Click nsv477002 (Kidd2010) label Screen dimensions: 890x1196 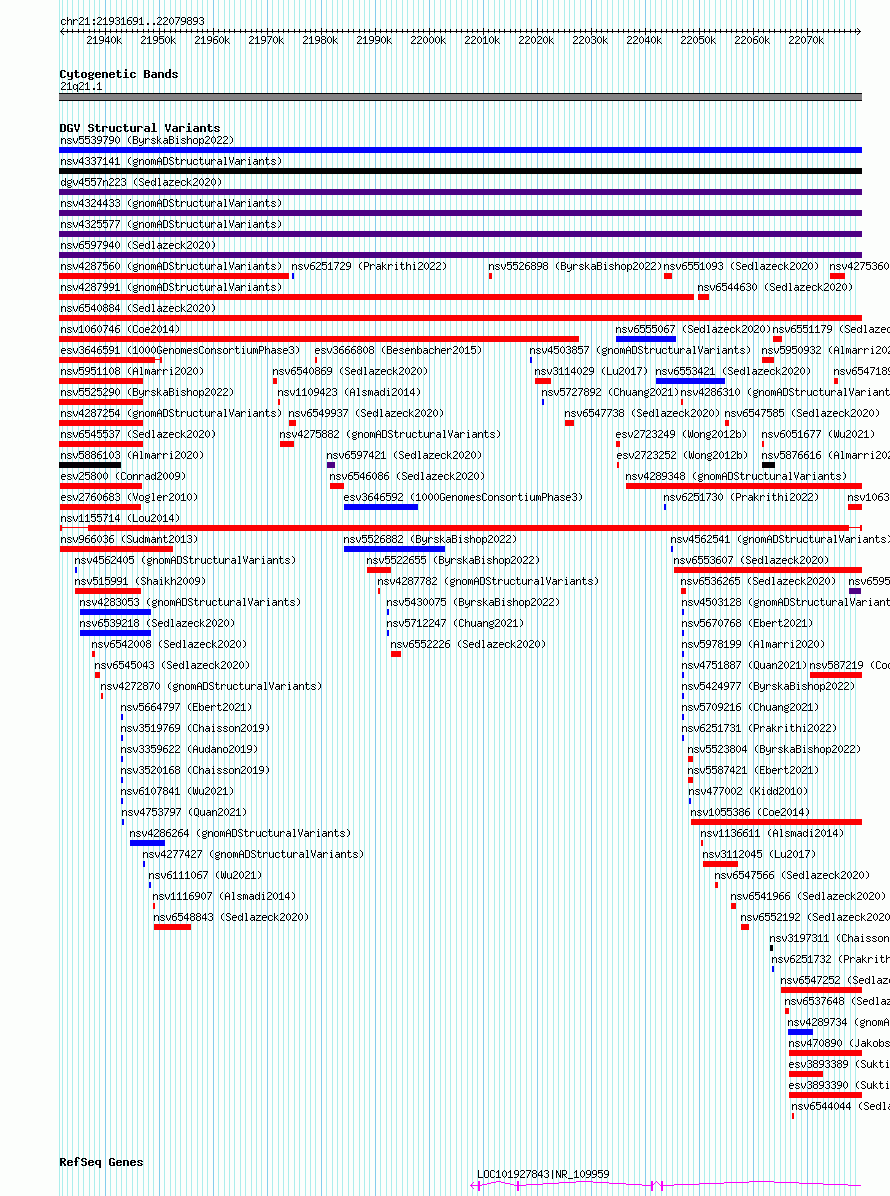click(x=748, y=791)
